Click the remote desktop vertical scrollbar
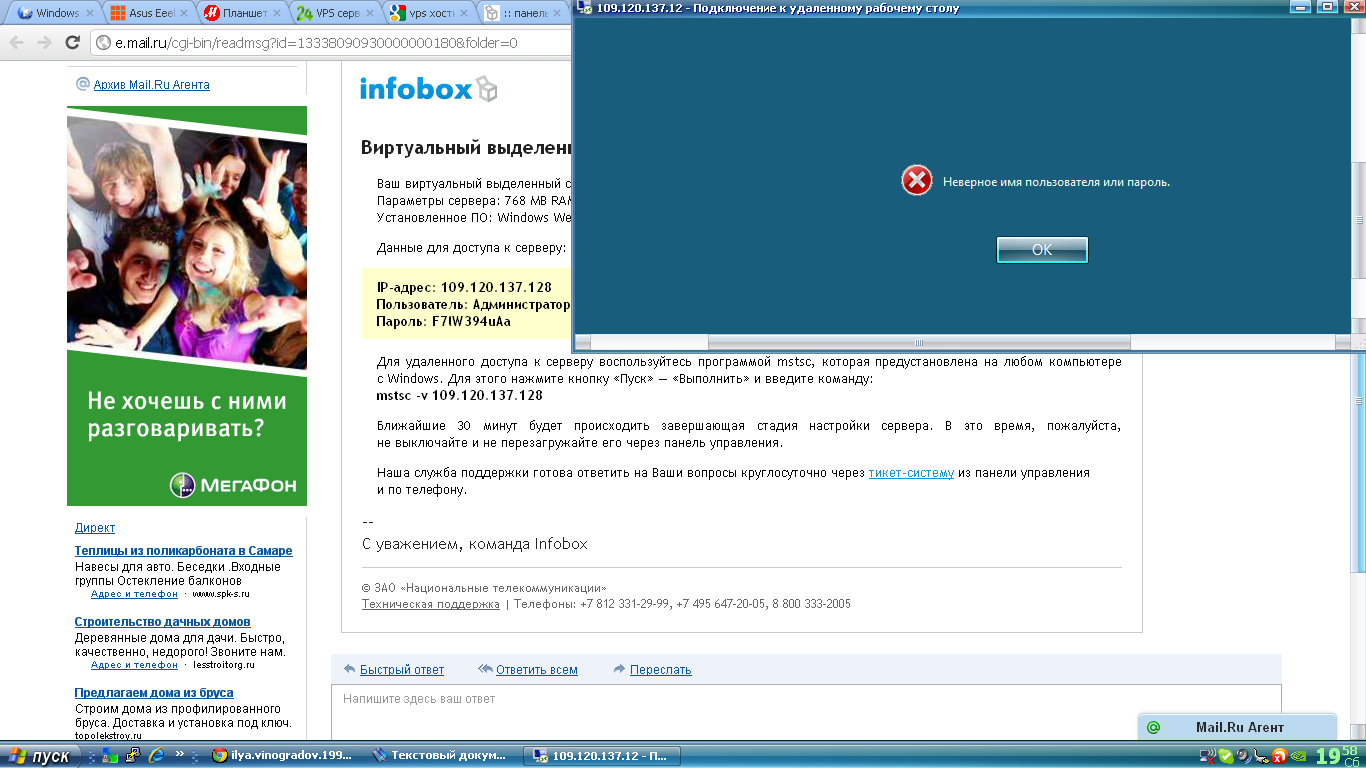The height and width of the screenshot is (768, 1366). pyautogui.click(x=1358, y=175)
